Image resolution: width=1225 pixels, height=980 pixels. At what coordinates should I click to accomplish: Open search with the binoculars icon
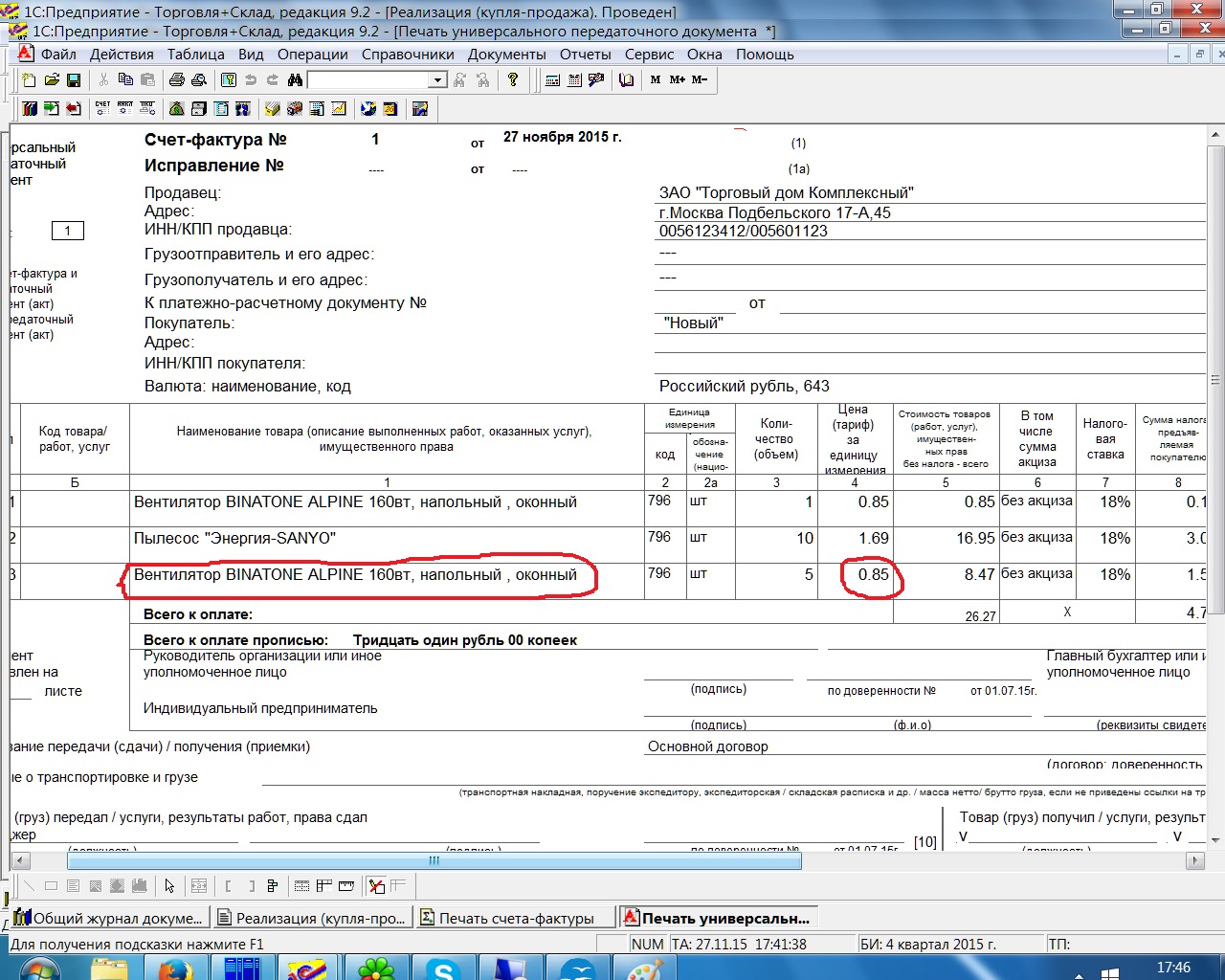click(295, 80)
